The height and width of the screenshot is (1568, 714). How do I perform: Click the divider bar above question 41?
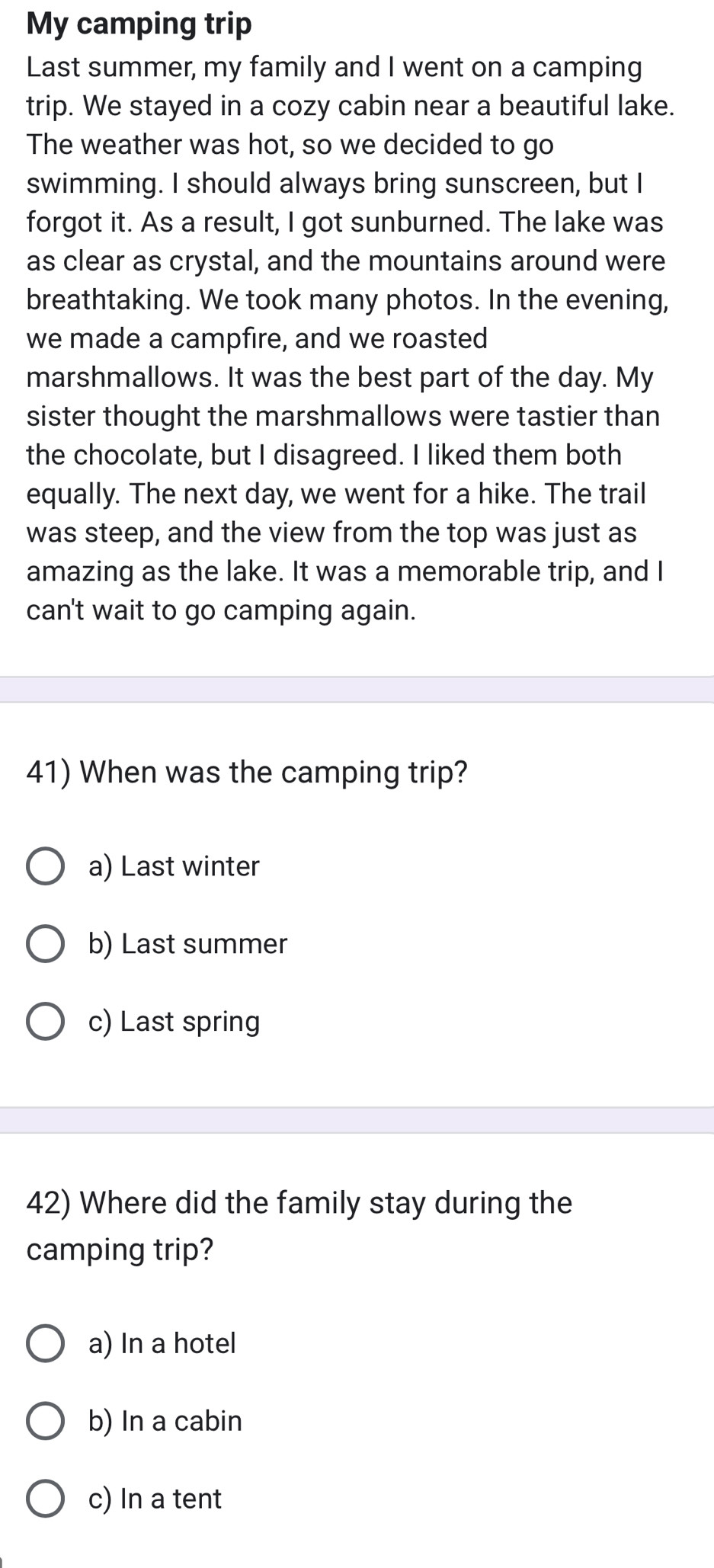tap(357, 690)
